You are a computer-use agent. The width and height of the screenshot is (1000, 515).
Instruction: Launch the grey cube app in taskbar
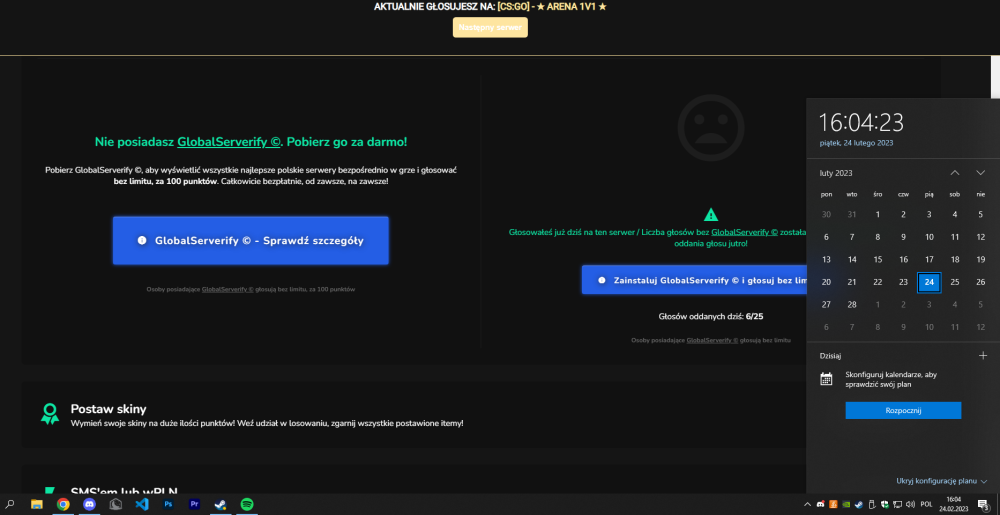click(115, 504)
